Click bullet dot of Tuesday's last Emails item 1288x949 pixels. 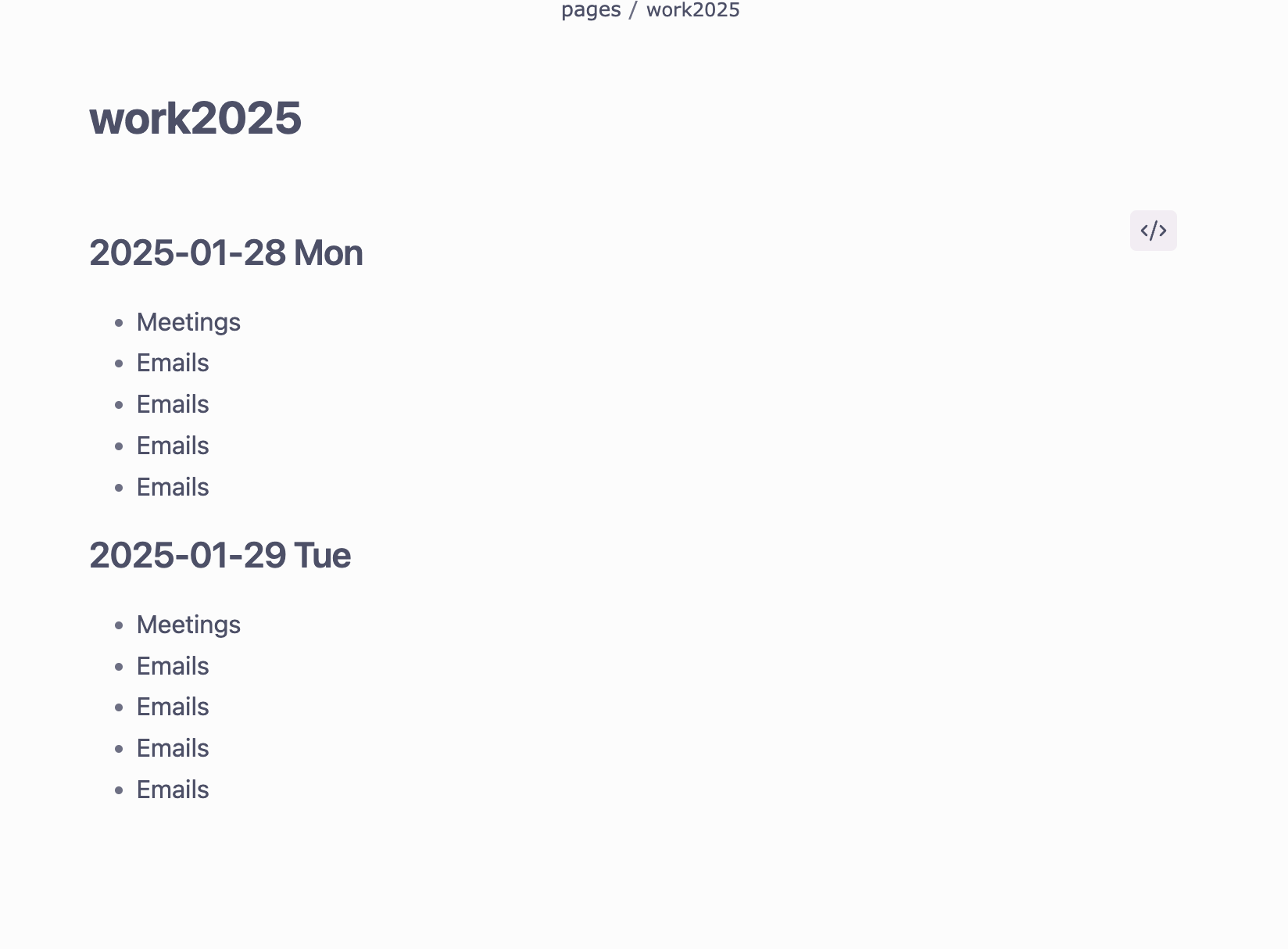pos(119,790)
